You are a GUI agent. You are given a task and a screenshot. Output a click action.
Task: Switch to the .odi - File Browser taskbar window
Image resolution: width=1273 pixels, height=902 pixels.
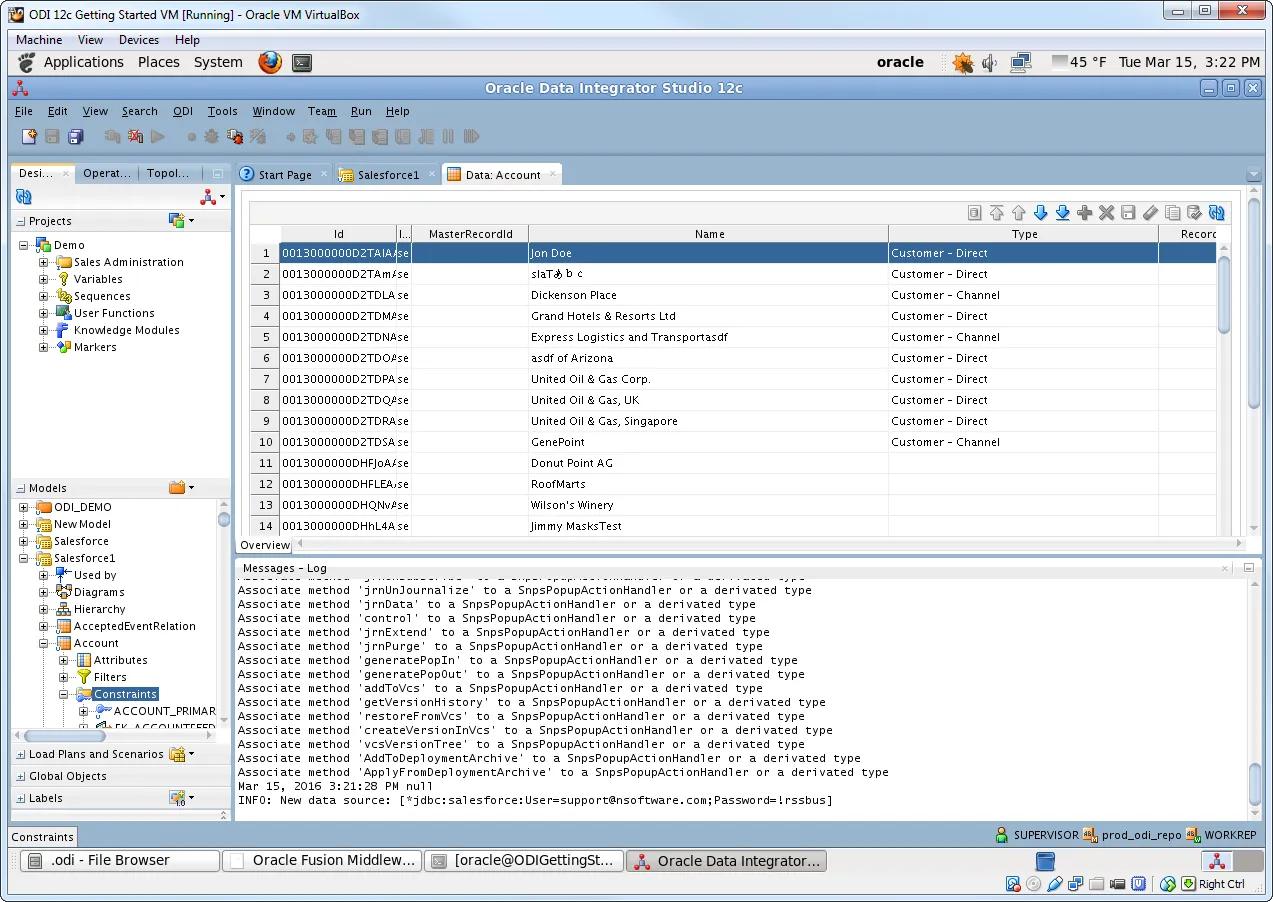coord(119,860)
